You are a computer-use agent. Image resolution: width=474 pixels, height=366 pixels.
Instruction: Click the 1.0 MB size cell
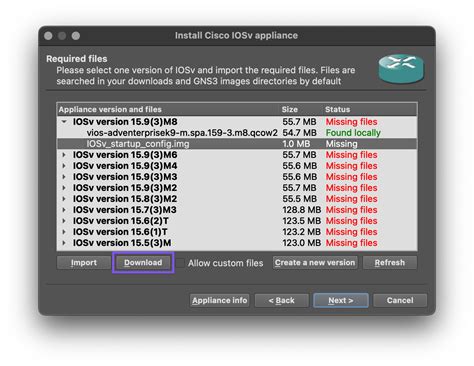point(296,144)
